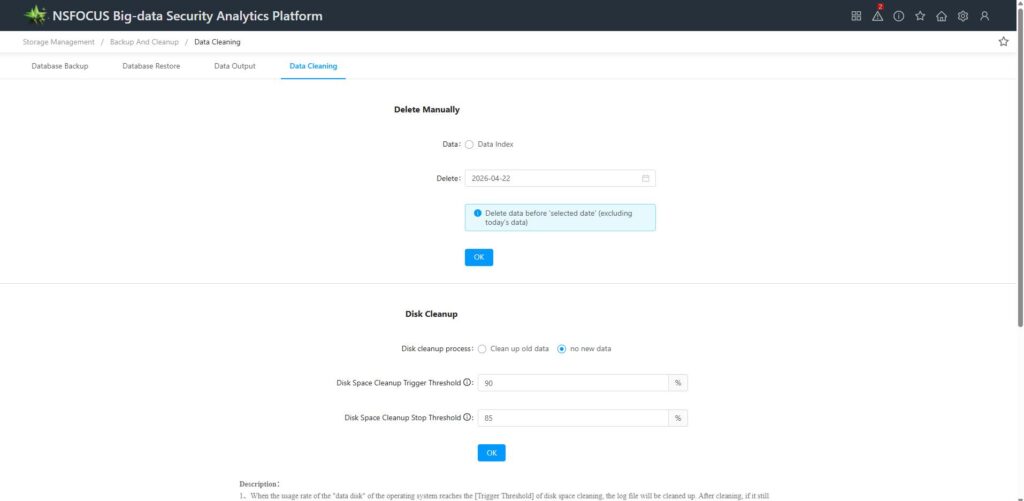Open the apps grid menu icon
Screen dimensions: 1024x501
(856, 16)
